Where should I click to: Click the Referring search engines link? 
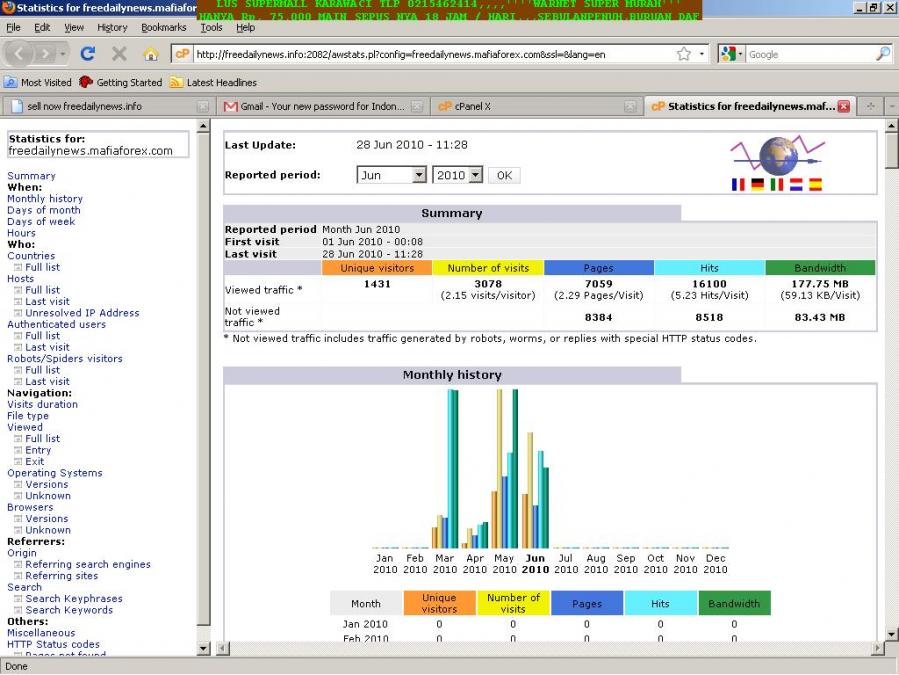[x=88, y=565]
